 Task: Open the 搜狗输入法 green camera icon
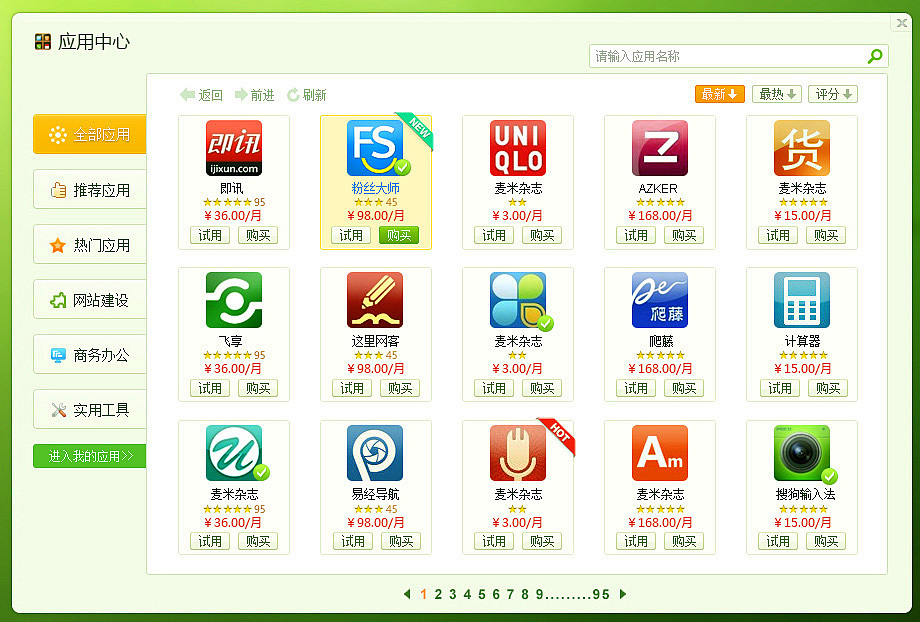801,454
